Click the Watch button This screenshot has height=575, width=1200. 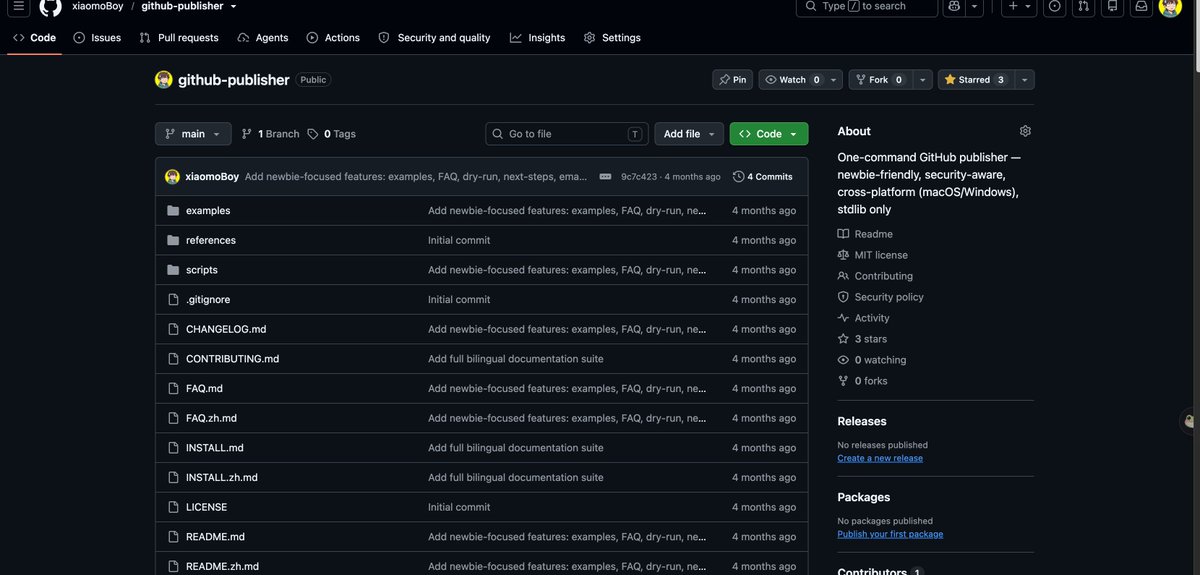(792, 80)
